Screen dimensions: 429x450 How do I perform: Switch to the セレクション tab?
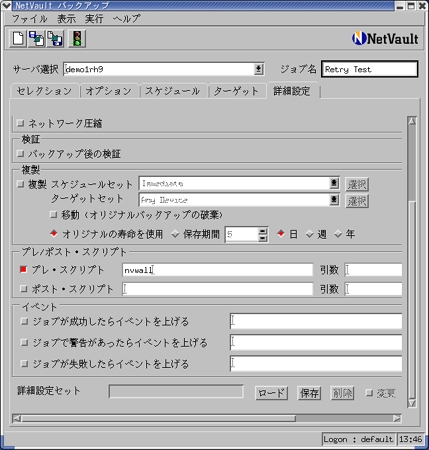point(45,91)
